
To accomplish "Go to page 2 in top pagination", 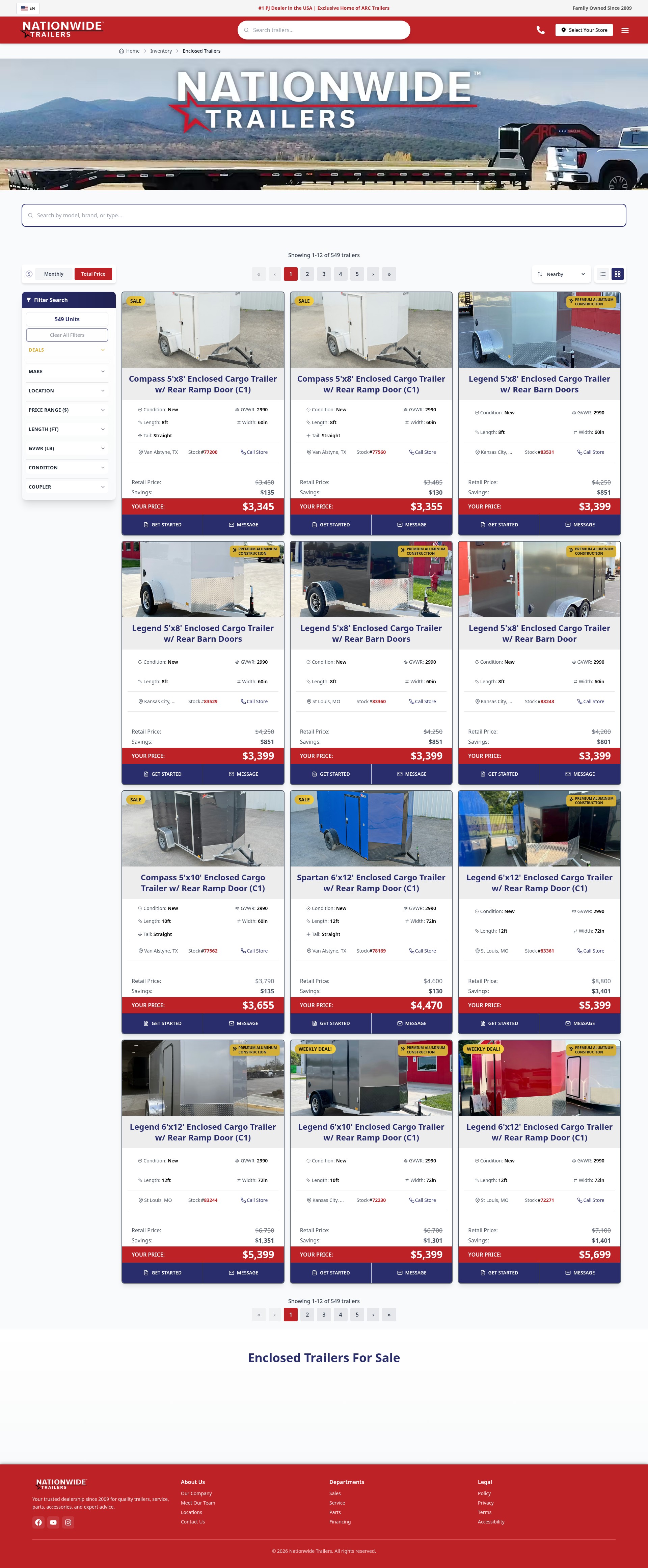I will click(x=307, y=274).
